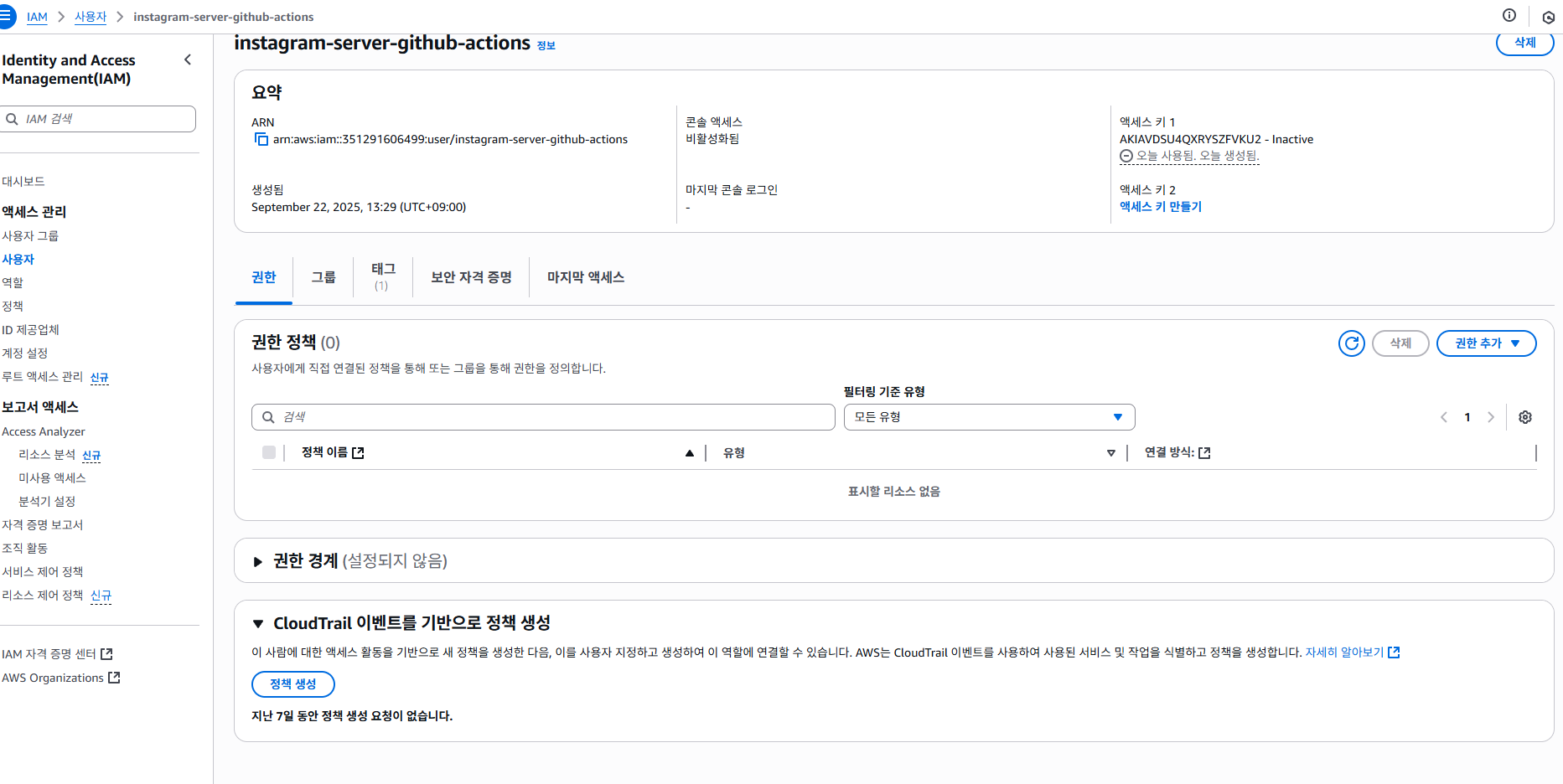The image size is (1563, 784).
Task: Click the 사용자 breadcrumb link
Action: [91, 17]
